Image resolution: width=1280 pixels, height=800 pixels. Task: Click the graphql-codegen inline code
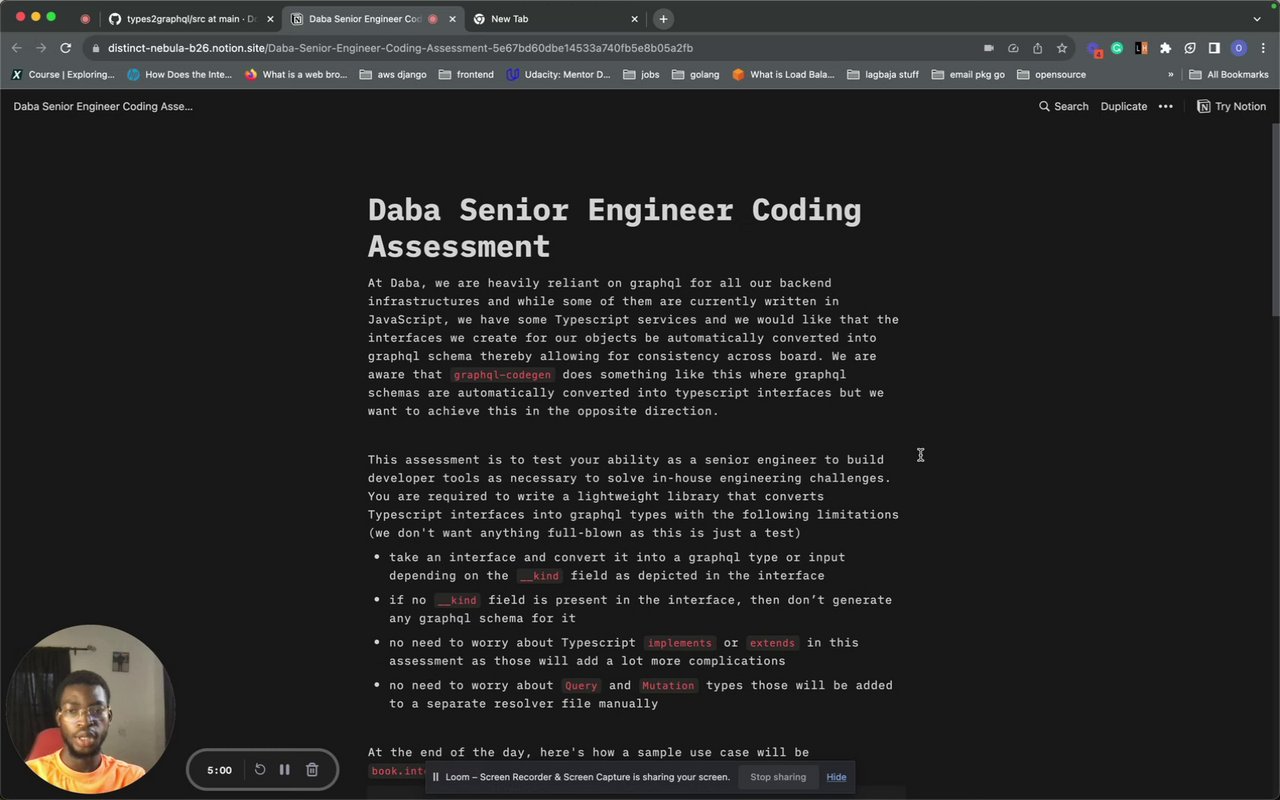point(502,375)
